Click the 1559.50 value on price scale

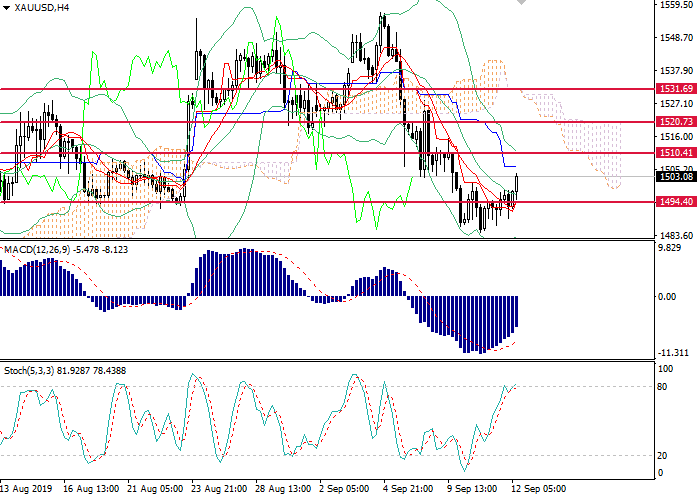coord(676,5)
